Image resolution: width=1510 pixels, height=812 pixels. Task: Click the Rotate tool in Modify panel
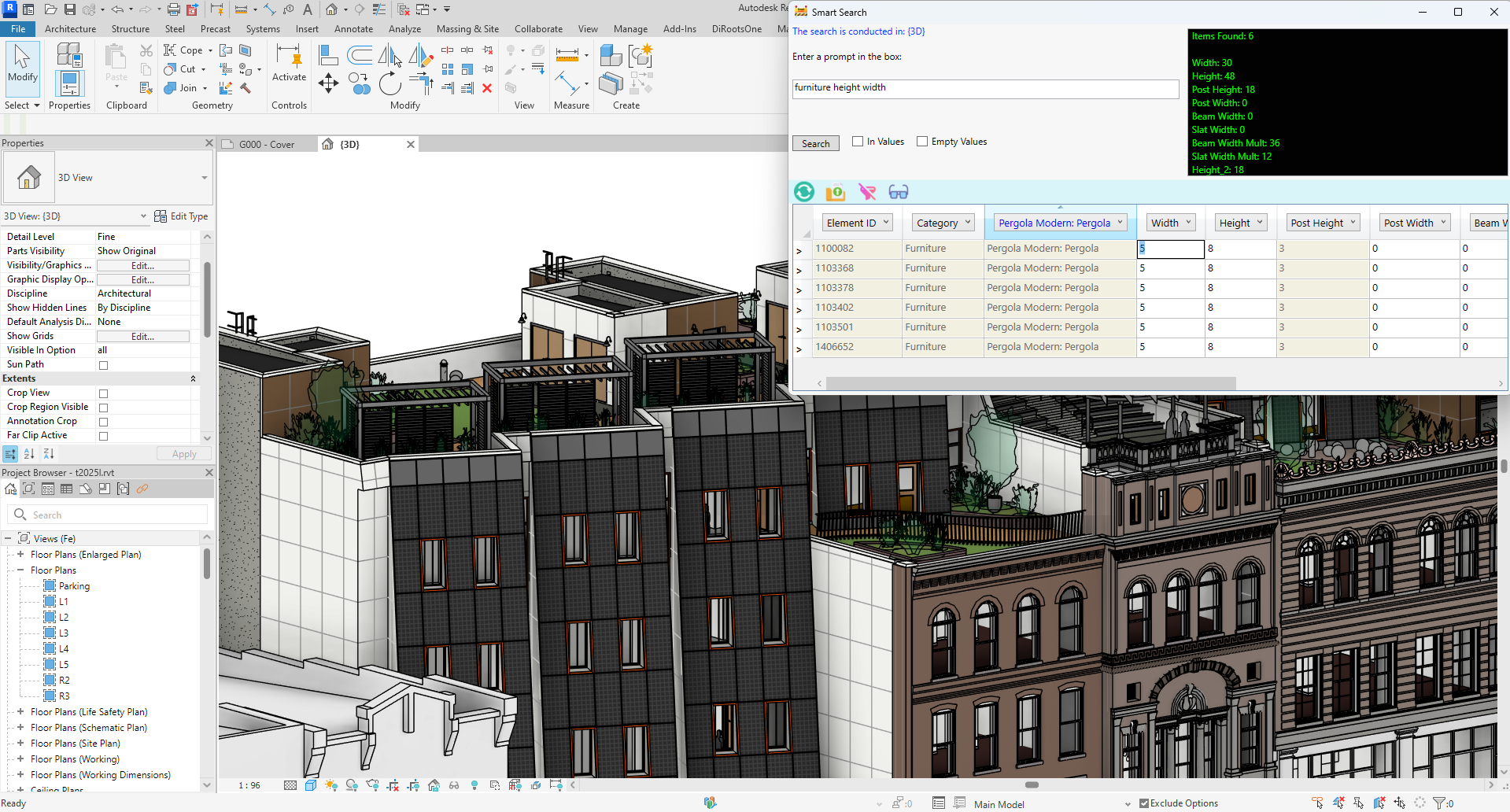(x=389, y=83)
